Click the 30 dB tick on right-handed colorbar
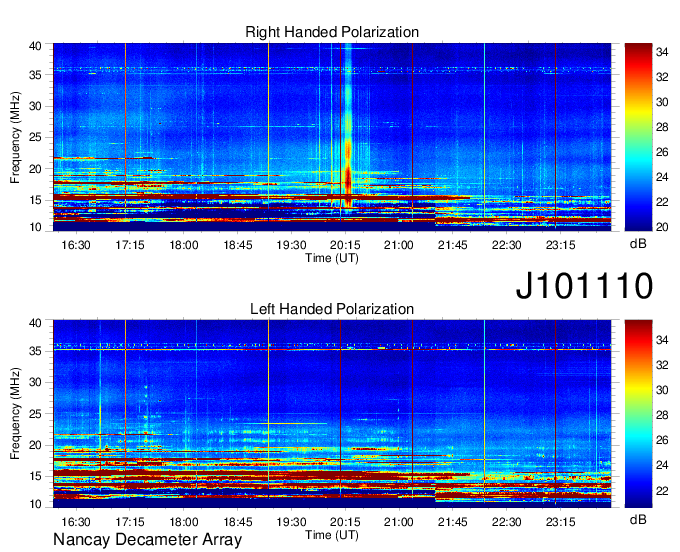The height and width of the screenshot is (552, 680). (x=662, y=102)
